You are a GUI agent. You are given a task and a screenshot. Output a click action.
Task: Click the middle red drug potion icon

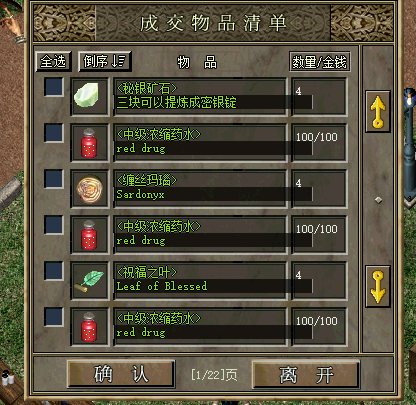90,235
